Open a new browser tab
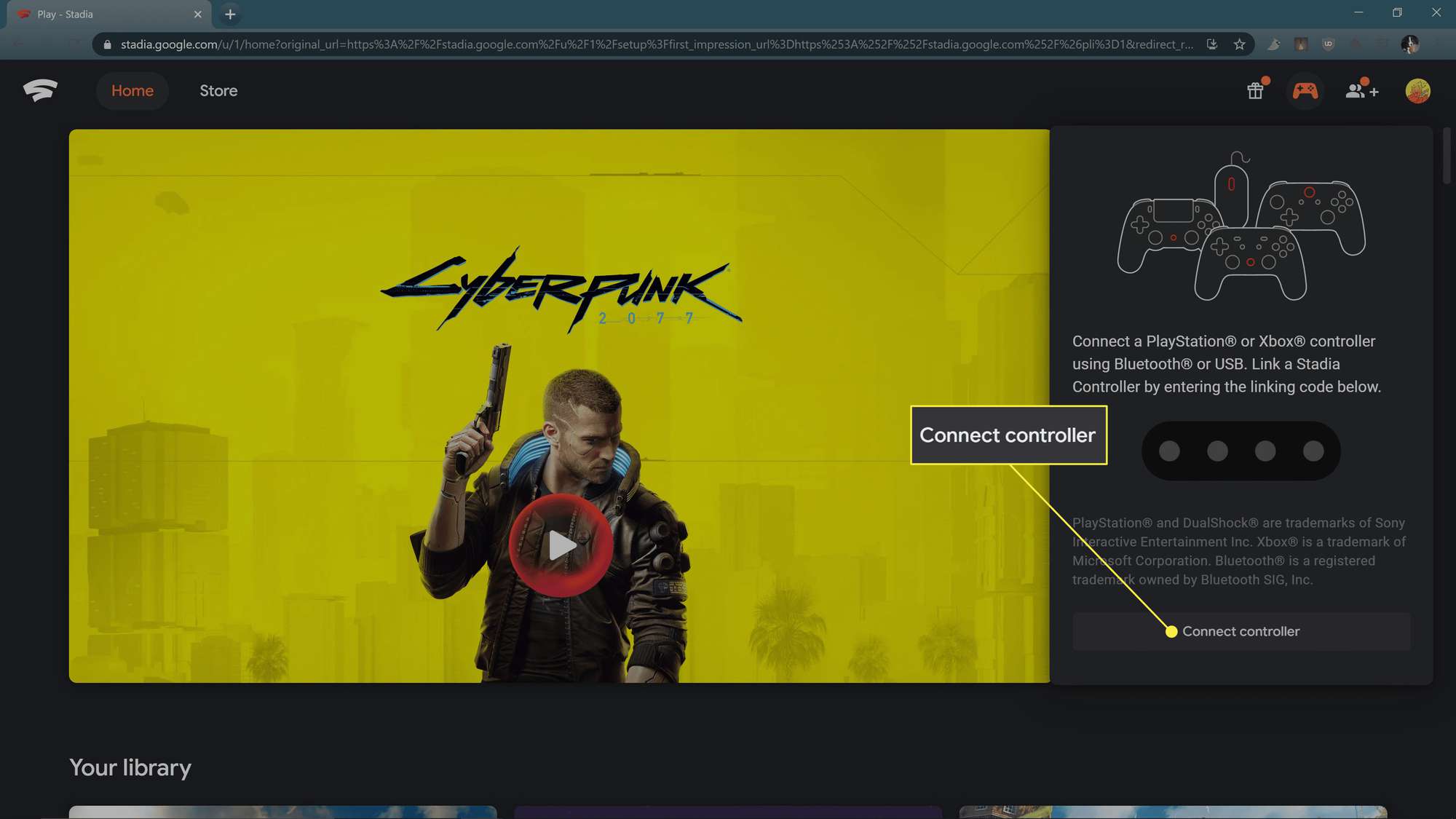 (x=230, y=14)
